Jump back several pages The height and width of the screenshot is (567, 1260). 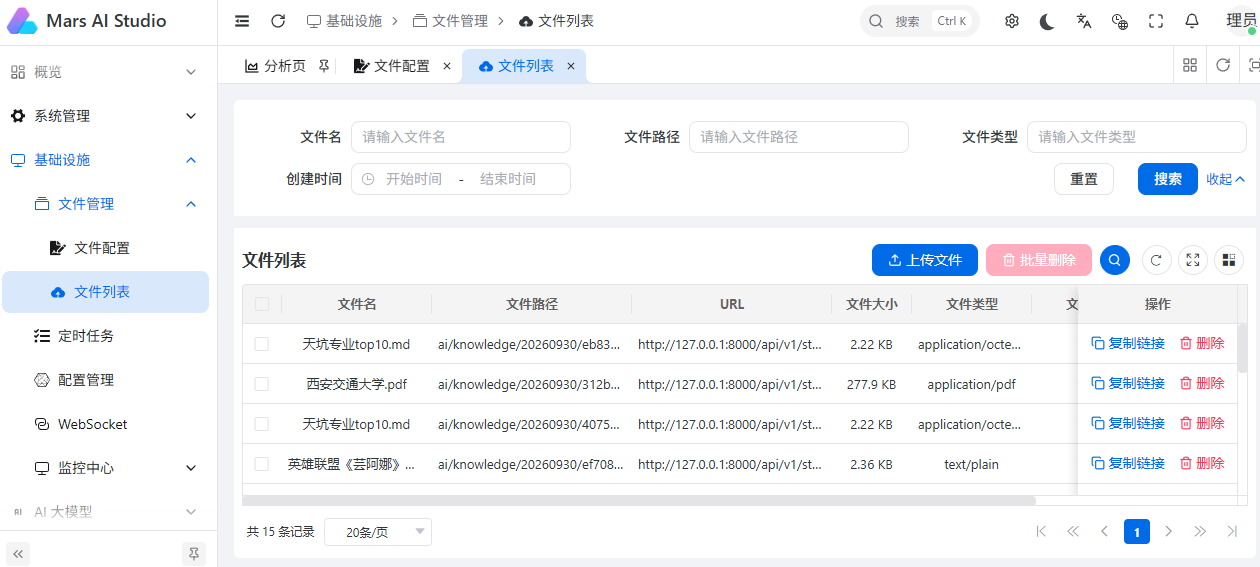1073,531
